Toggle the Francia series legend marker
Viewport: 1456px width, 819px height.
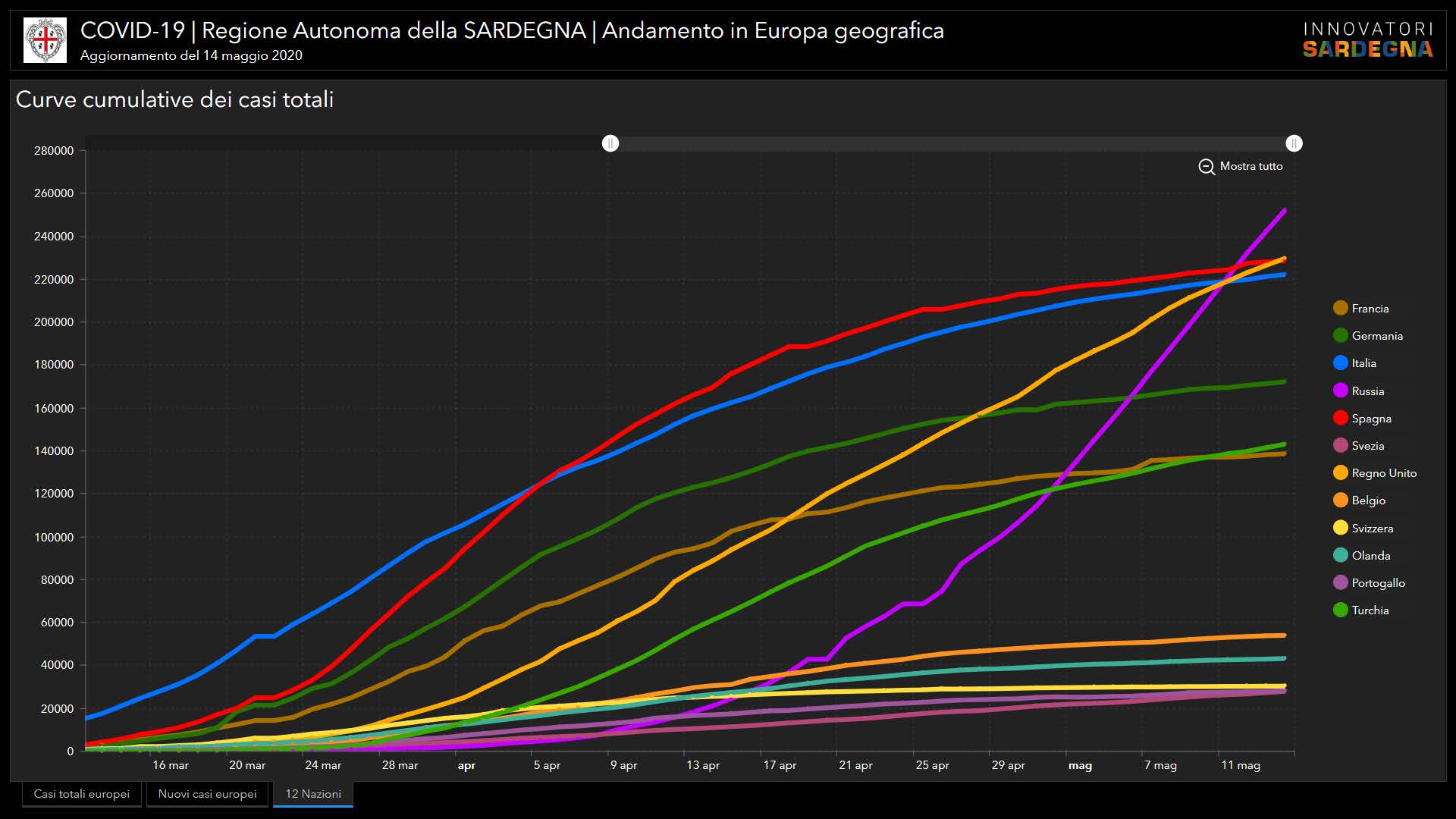coord(1340,308)
